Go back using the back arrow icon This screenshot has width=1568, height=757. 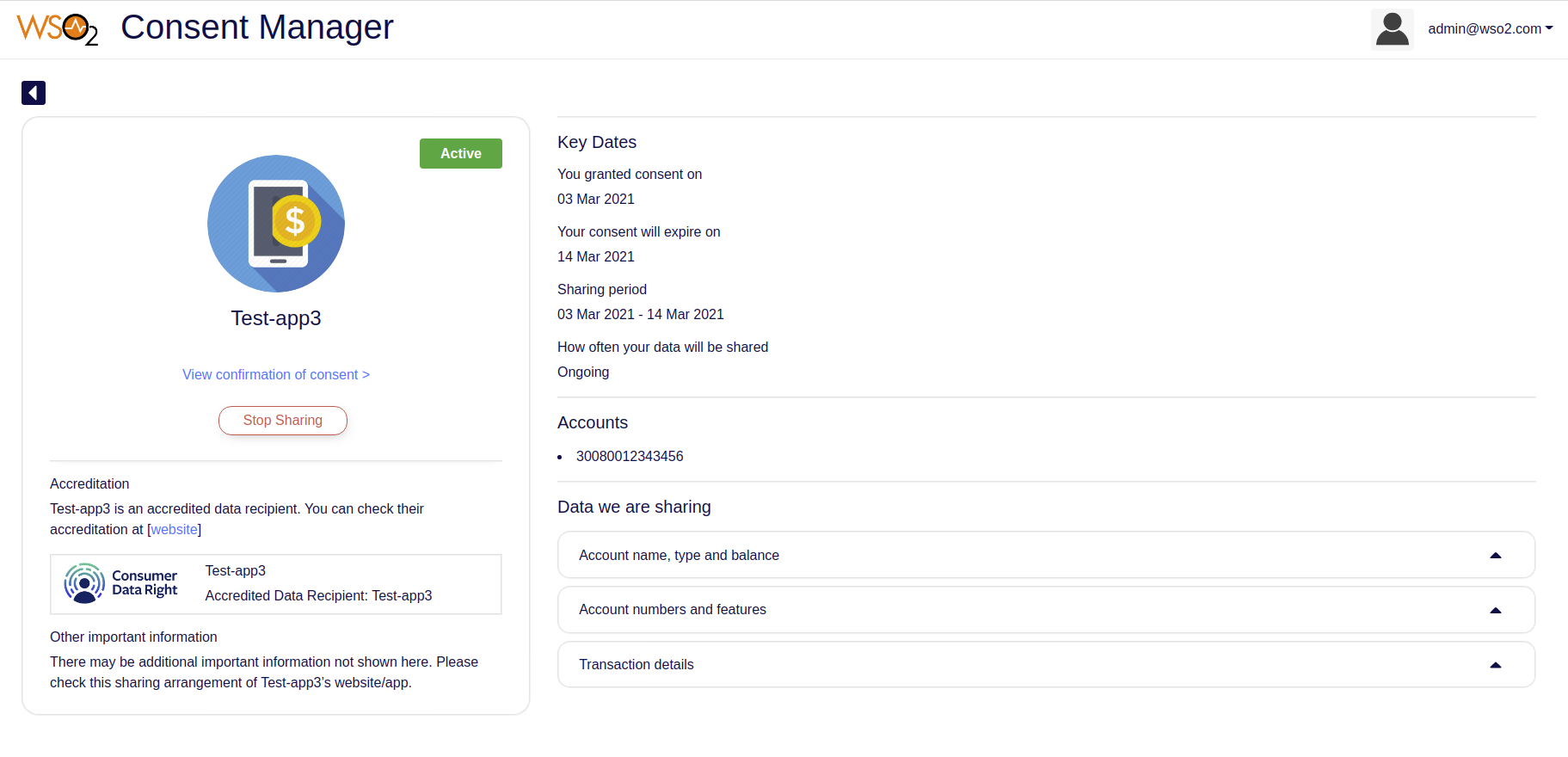click(x=34, y=93)
